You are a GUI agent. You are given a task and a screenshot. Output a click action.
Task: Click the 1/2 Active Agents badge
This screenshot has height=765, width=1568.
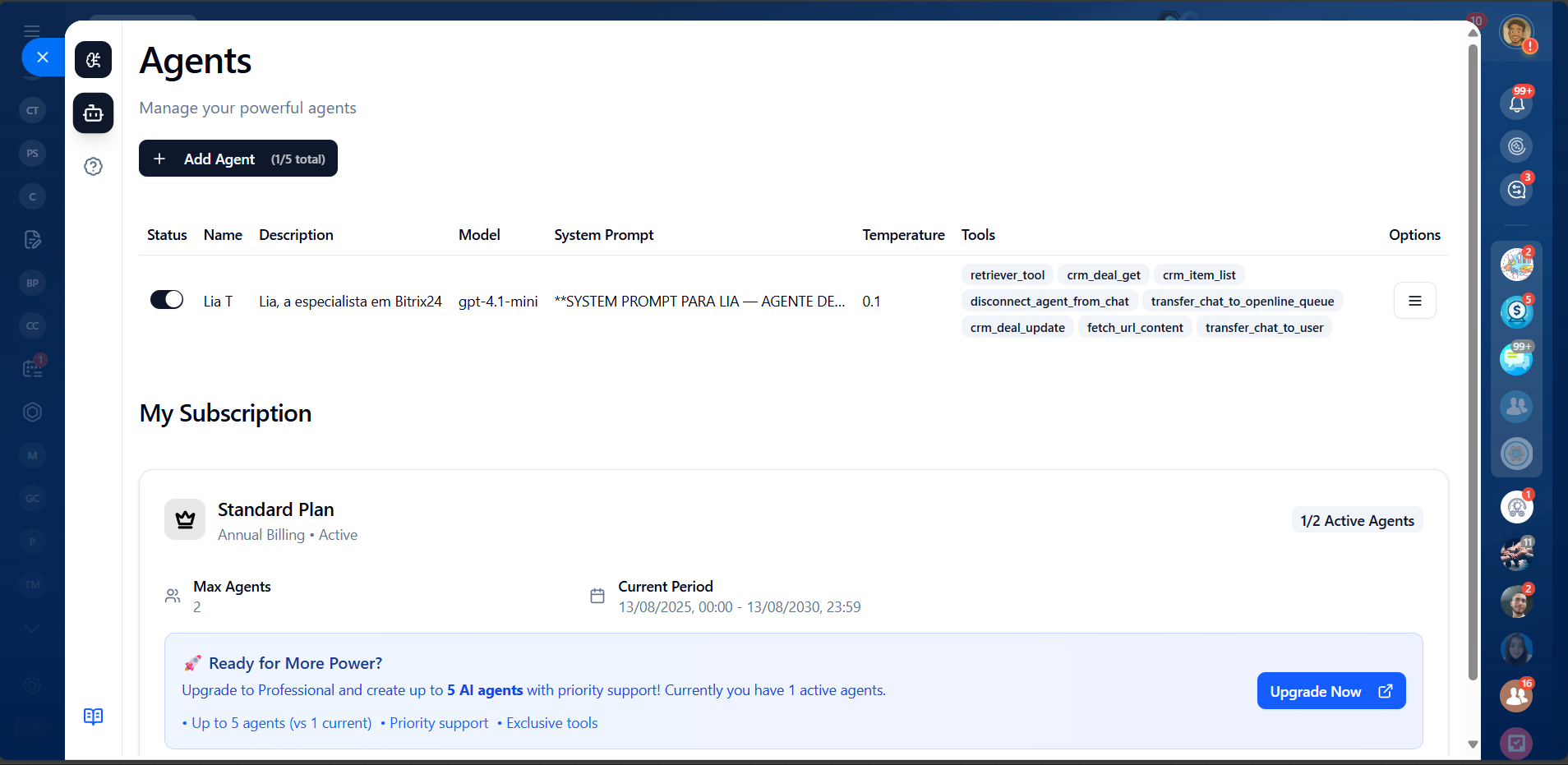(x=1357, y=521)
